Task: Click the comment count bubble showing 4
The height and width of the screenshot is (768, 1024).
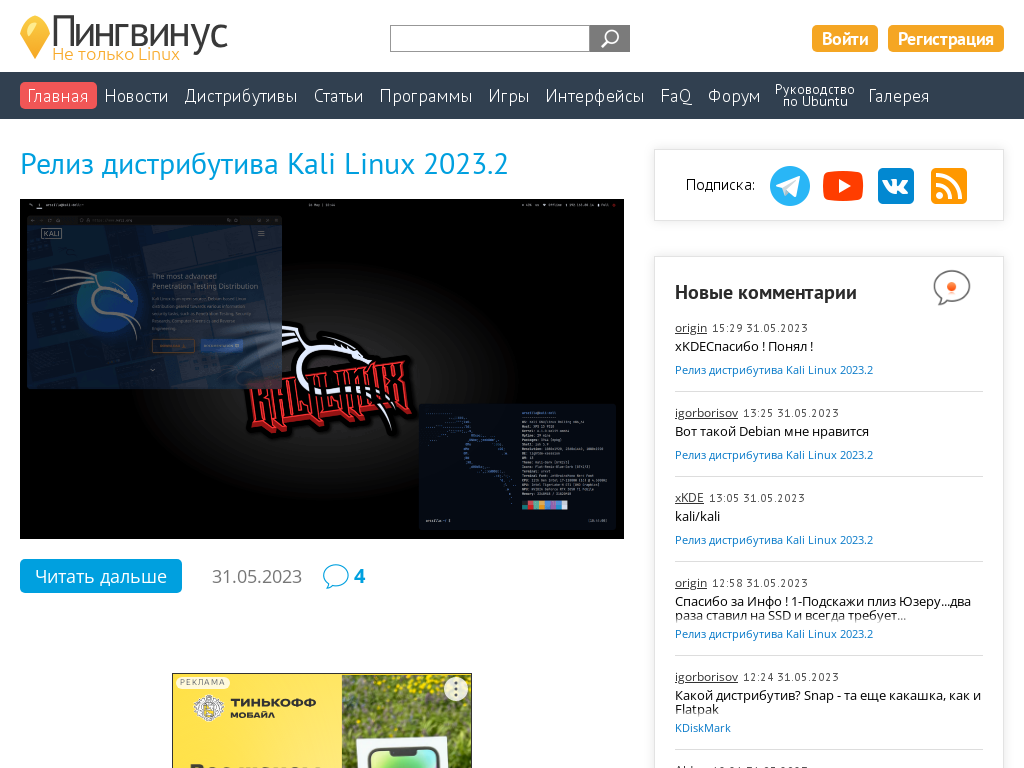Action: pyautogui.click(x=344, y=576)
